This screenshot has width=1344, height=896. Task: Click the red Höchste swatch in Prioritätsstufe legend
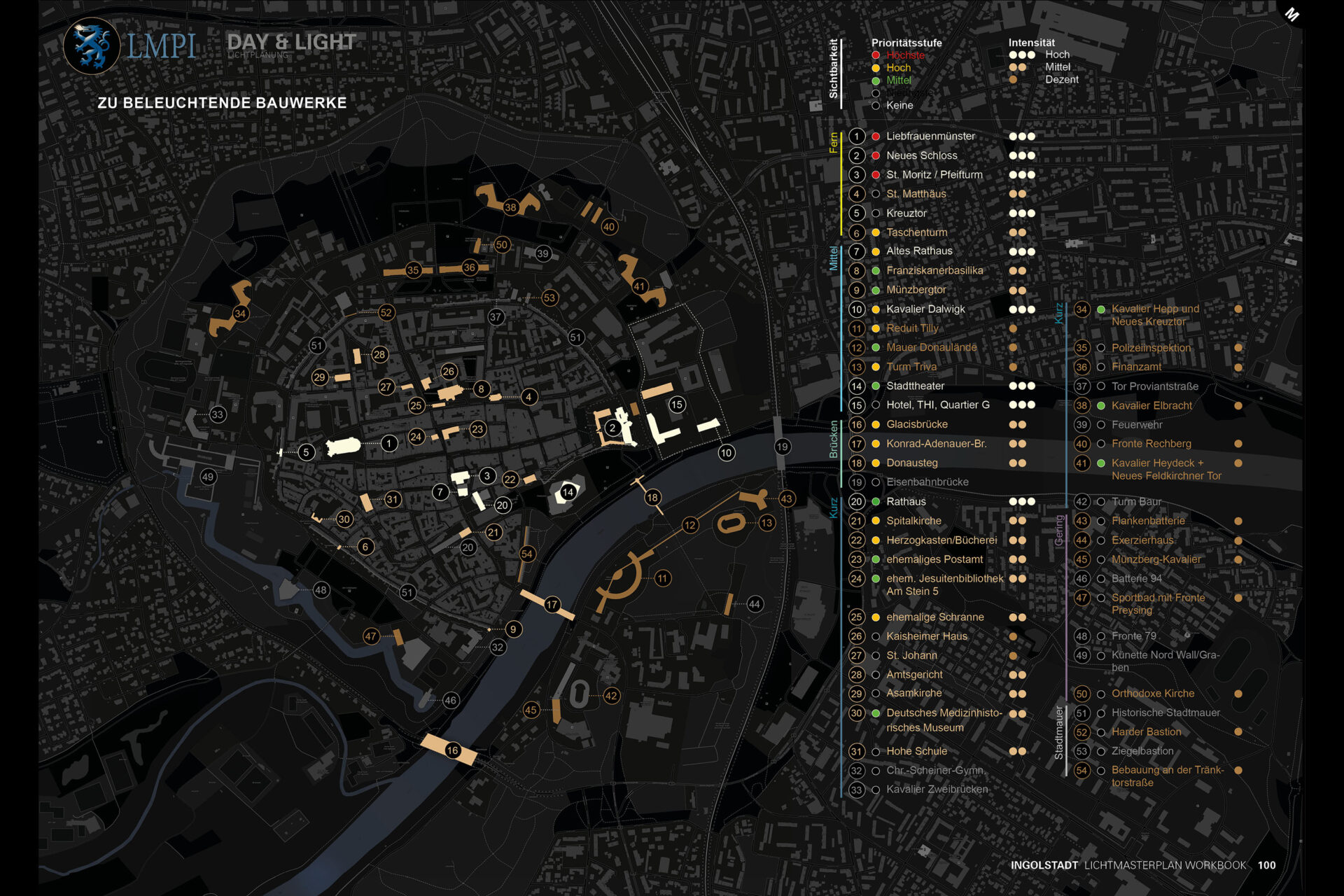[x=874, y=55]
